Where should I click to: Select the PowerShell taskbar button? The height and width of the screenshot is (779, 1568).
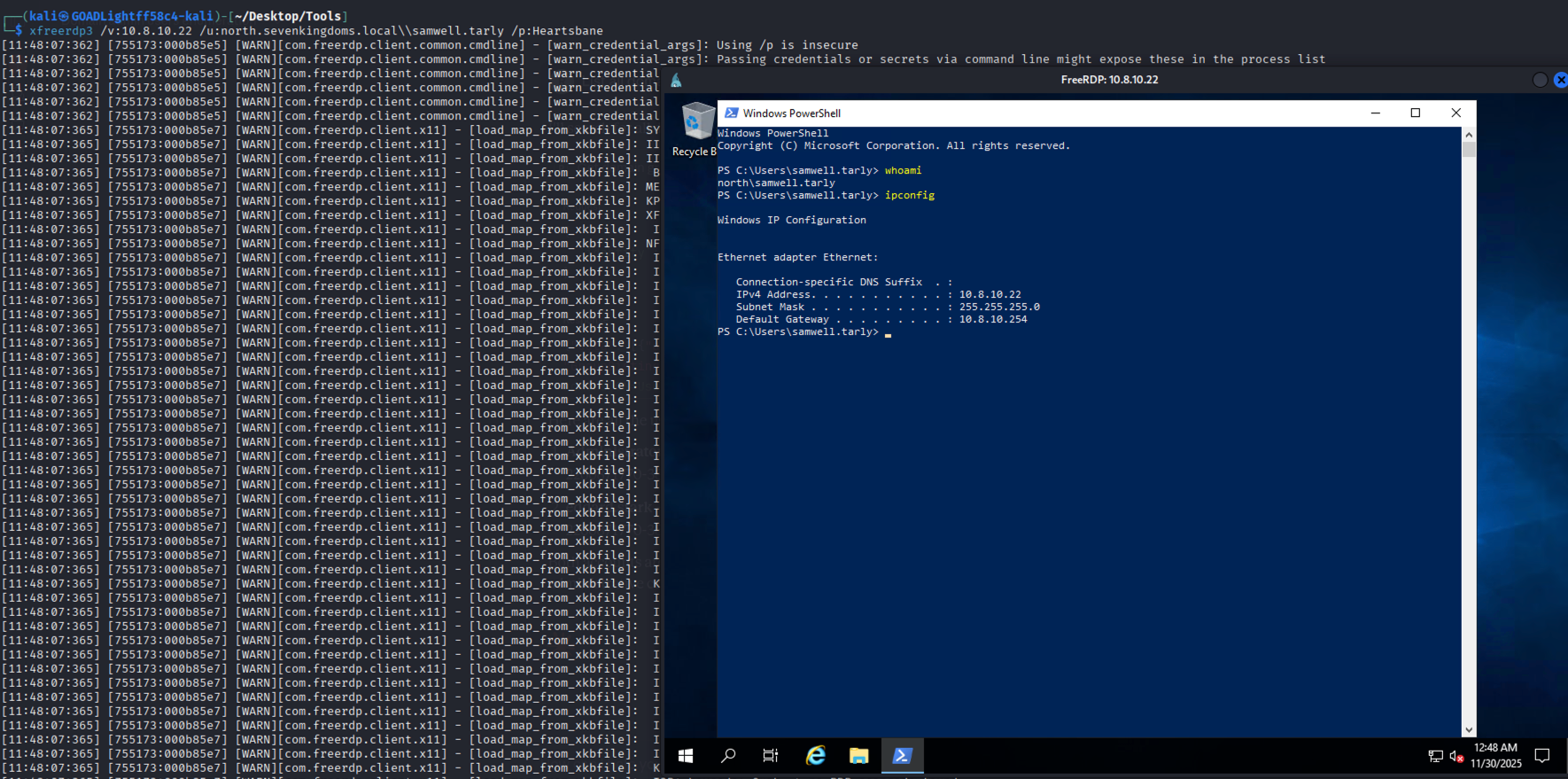coord(902,756)
